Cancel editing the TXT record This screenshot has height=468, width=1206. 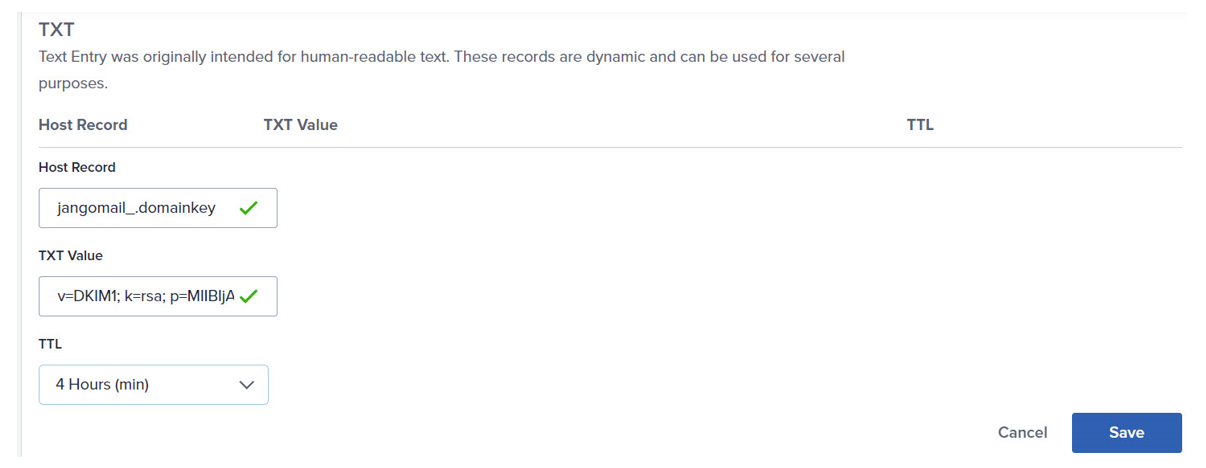1022,432
